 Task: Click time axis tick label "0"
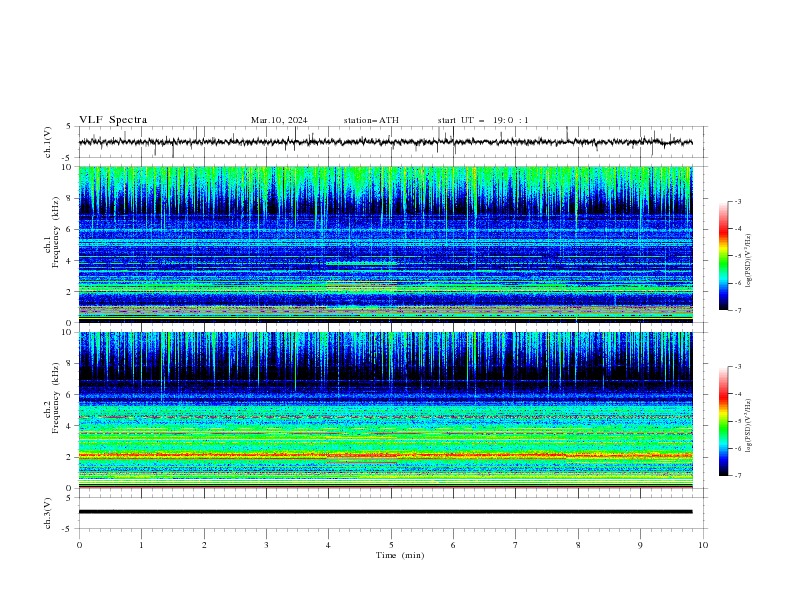(x=79, y=545)
